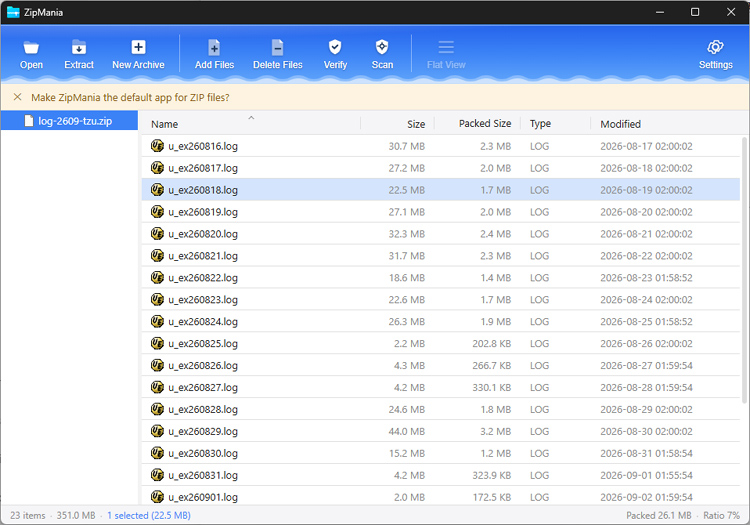Click the file icon of u_ex260822.log
The width and height of the screenshot is (750, 525).
[157, 278]
